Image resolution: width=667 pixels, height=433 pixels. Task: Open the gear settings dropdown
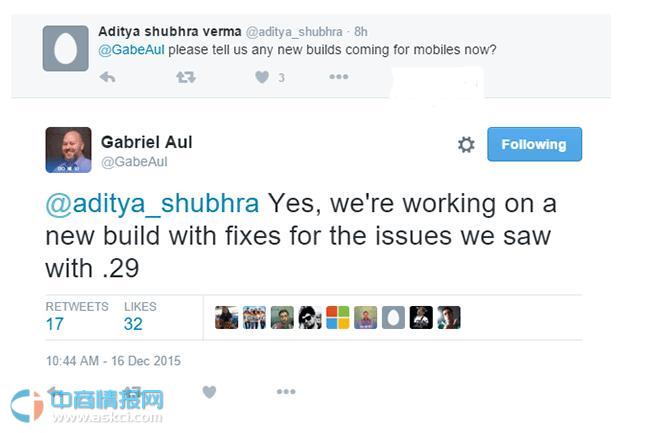point(466,145)
